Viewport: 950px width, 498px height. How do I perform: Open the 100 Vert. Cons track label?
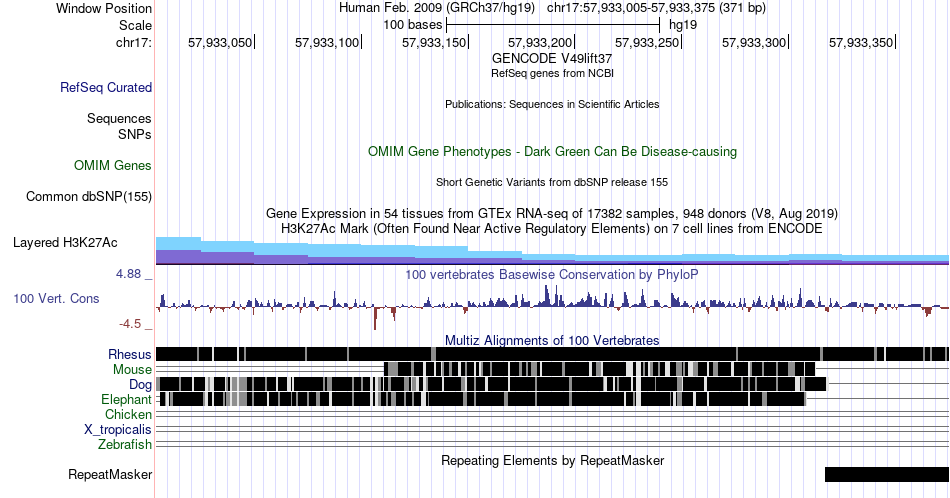(56, 298)
